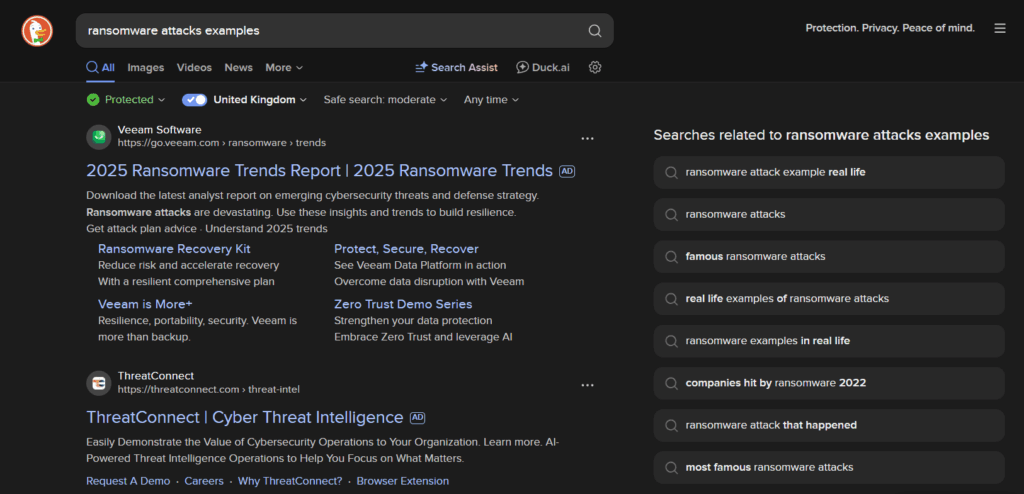Switch to the Images tab

(145, 68)
